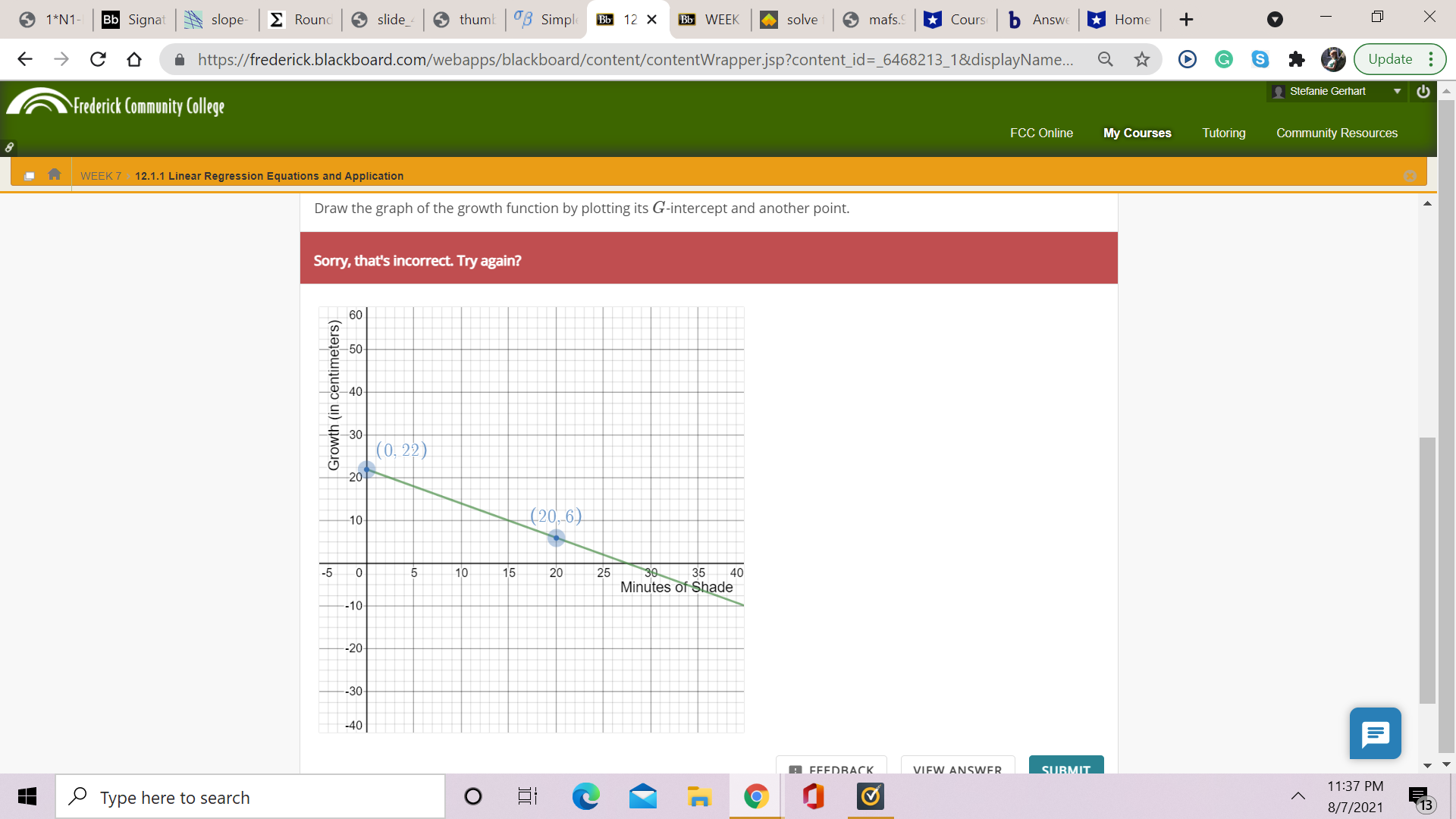Open the My Courses menu item
Screen dimensions: 1456x819
click(1137, 133)
